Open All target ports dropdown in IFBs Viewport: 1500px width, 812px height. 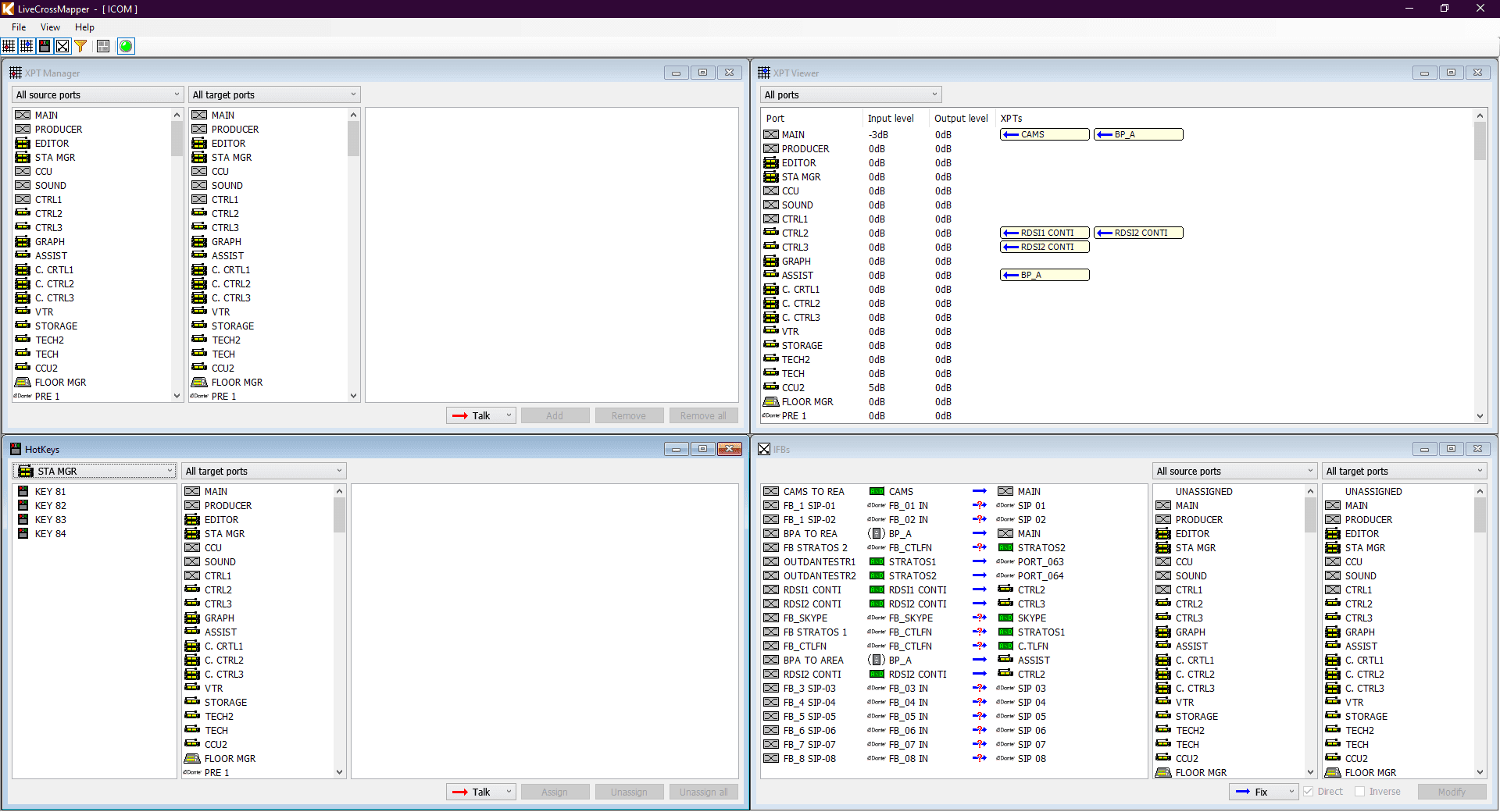1404,471
